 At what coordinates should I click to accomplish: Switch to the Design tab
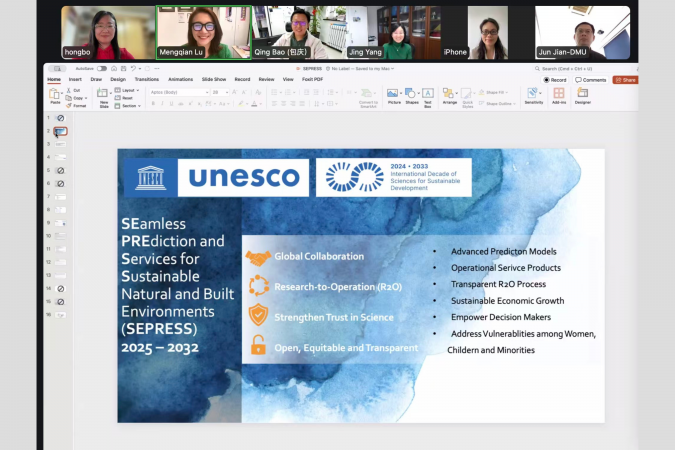point(118,79)
